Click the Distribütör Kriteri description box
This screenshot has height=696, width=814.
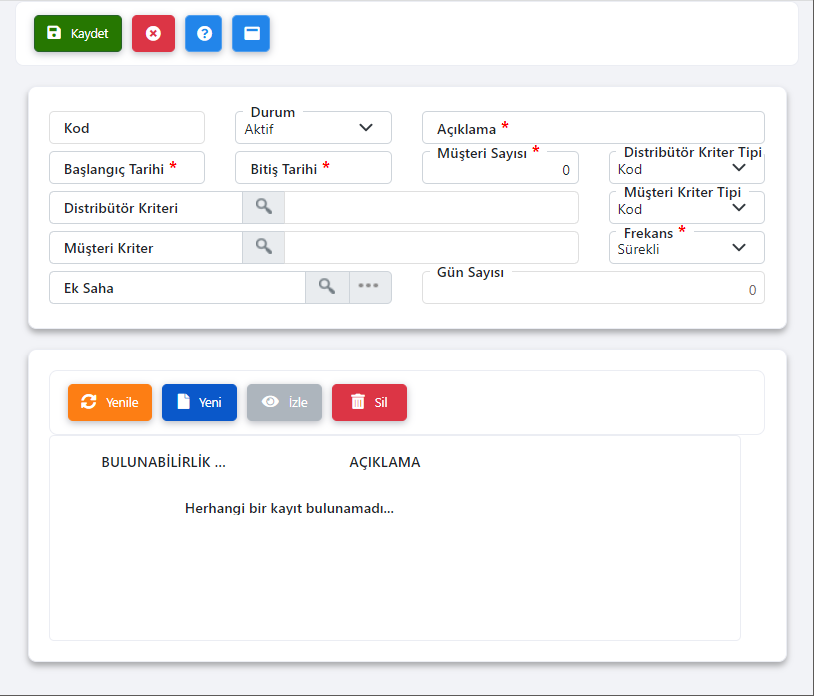point(431,208)
